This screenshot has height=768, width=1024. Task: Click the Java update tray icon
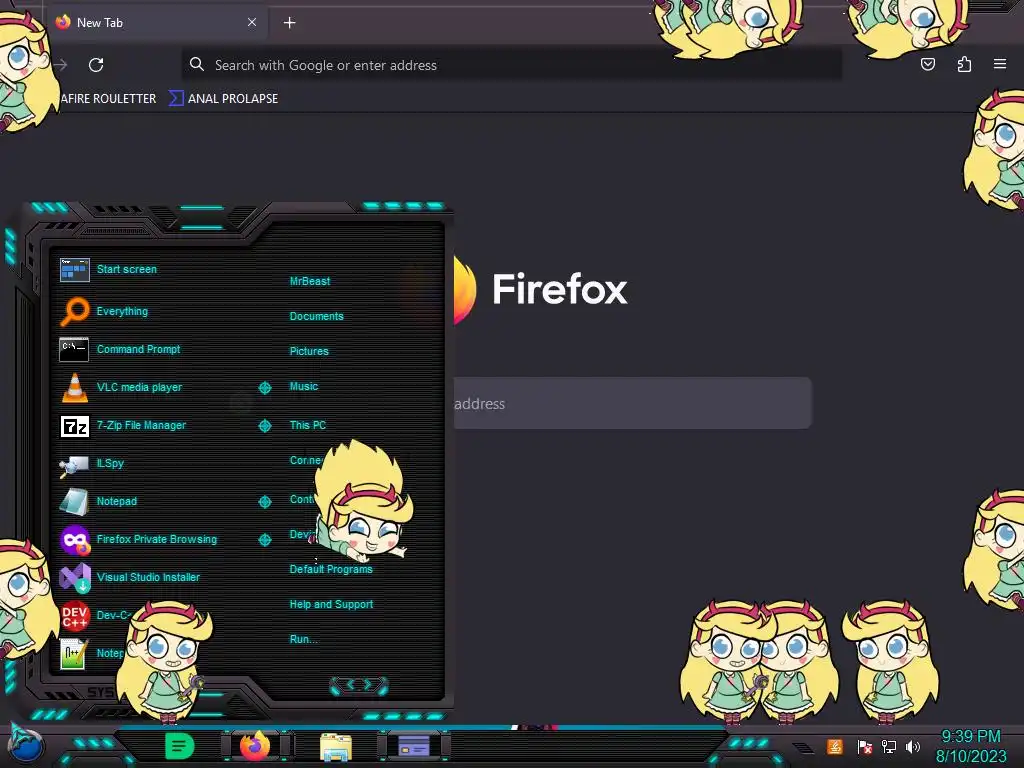pos(835,746)
